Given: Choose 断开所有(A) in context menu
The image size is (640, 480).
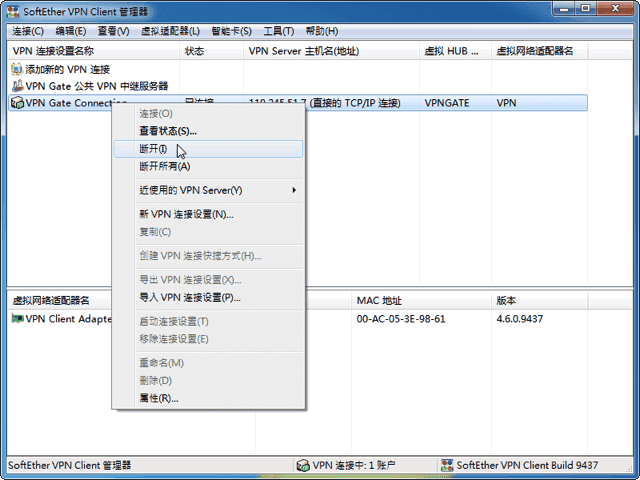Looking at the screenshot, I should coord(208,167).
